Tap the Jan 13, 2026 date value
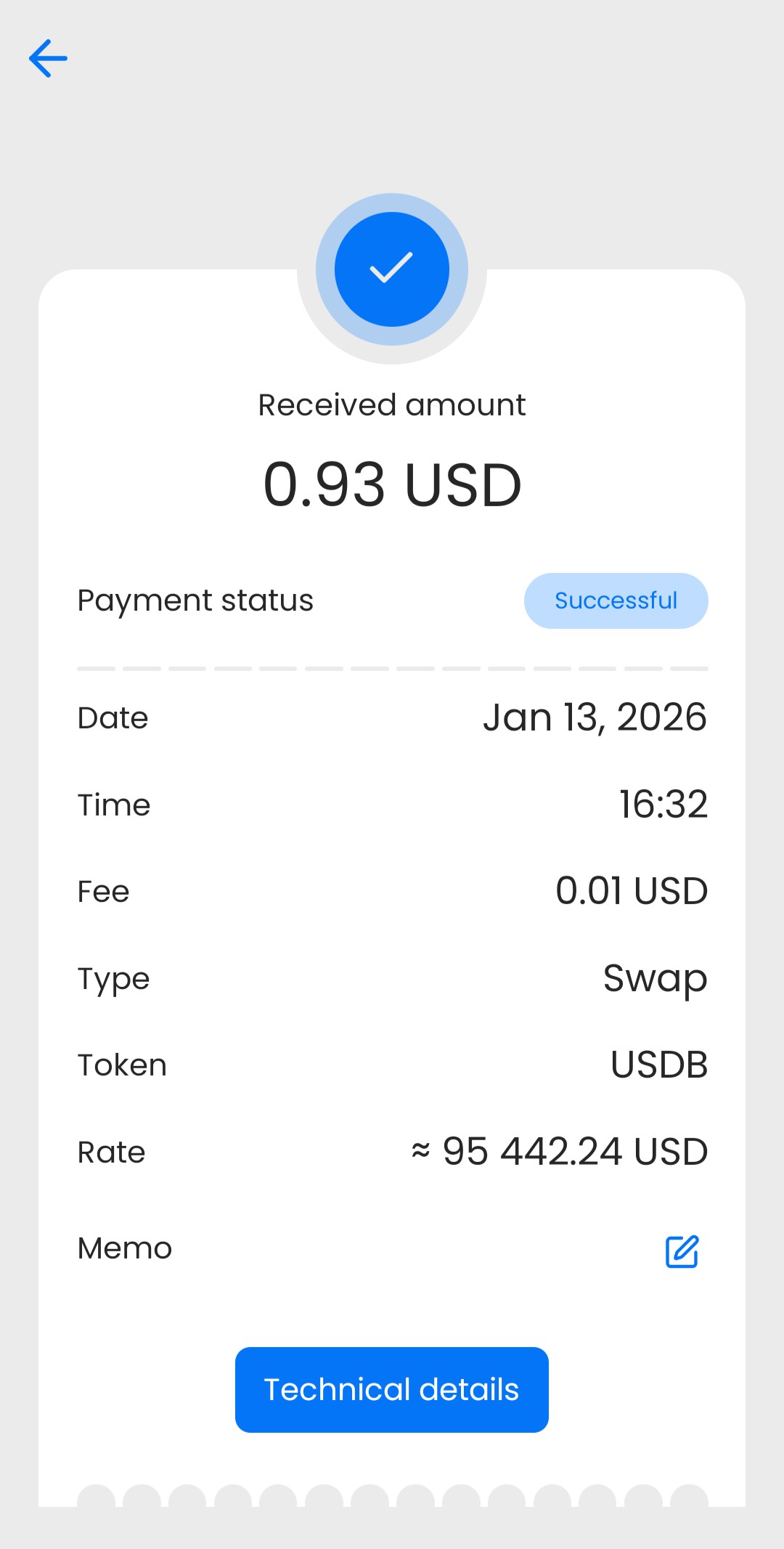Viewport: 784px width, 1549px height. pyautogui.click(x=595, y=717)
